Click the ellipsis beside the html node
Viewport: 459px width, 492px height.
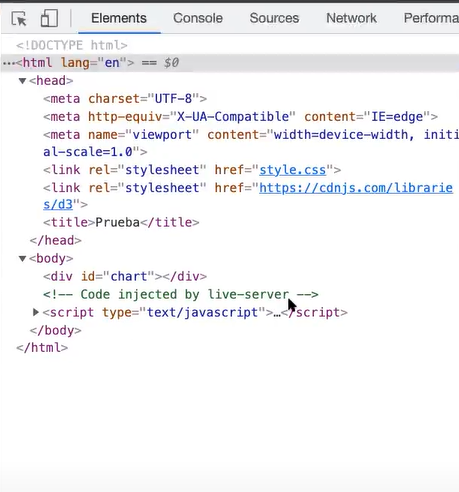click(9, 63)
